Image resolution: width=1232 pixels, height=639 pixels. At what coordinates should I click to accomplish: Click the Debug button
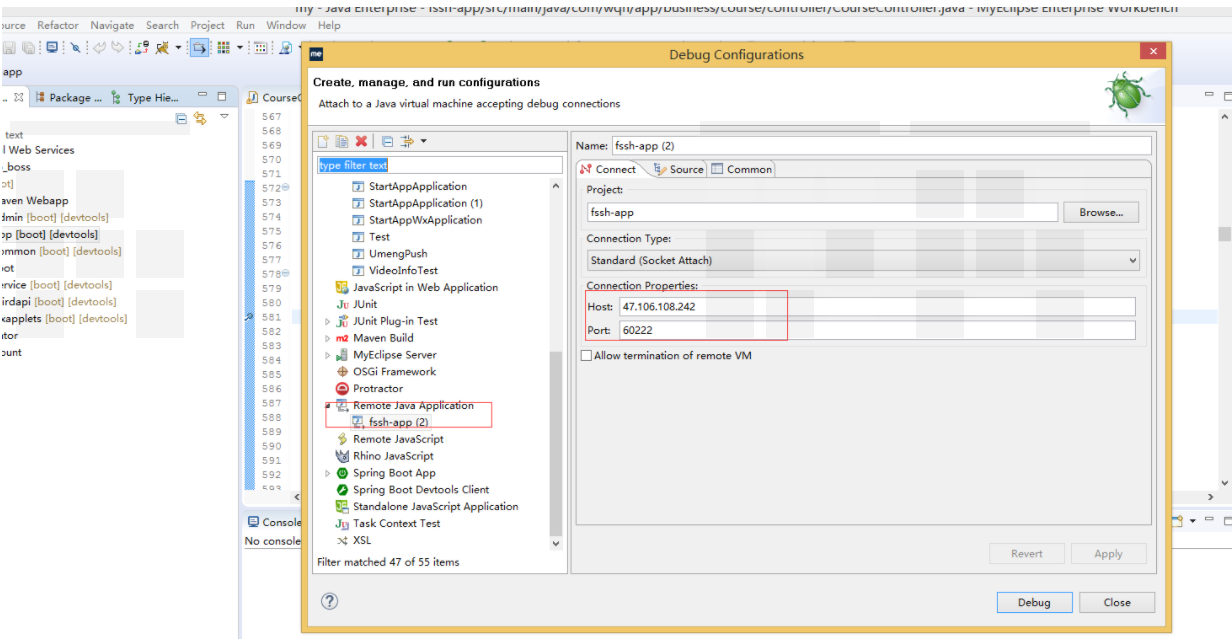1034,602
